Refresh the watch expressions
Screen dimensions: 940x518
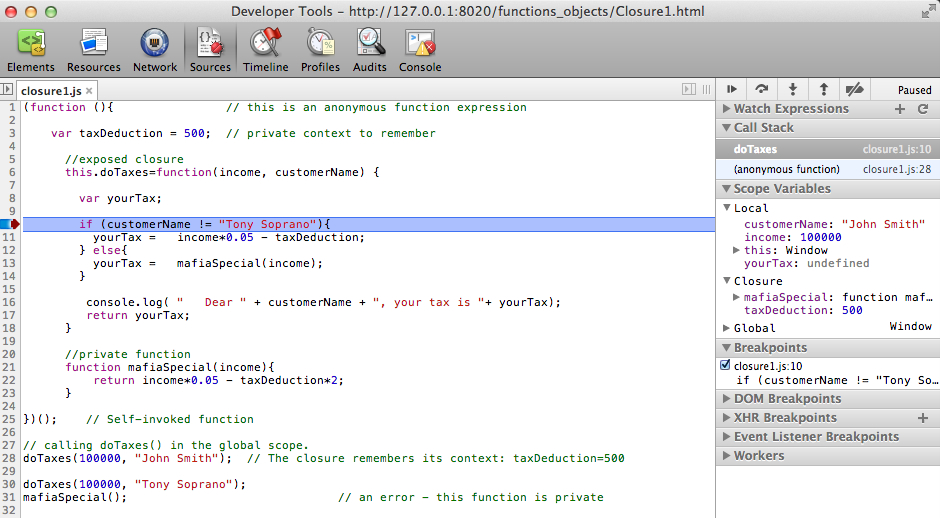pos(923,109)
